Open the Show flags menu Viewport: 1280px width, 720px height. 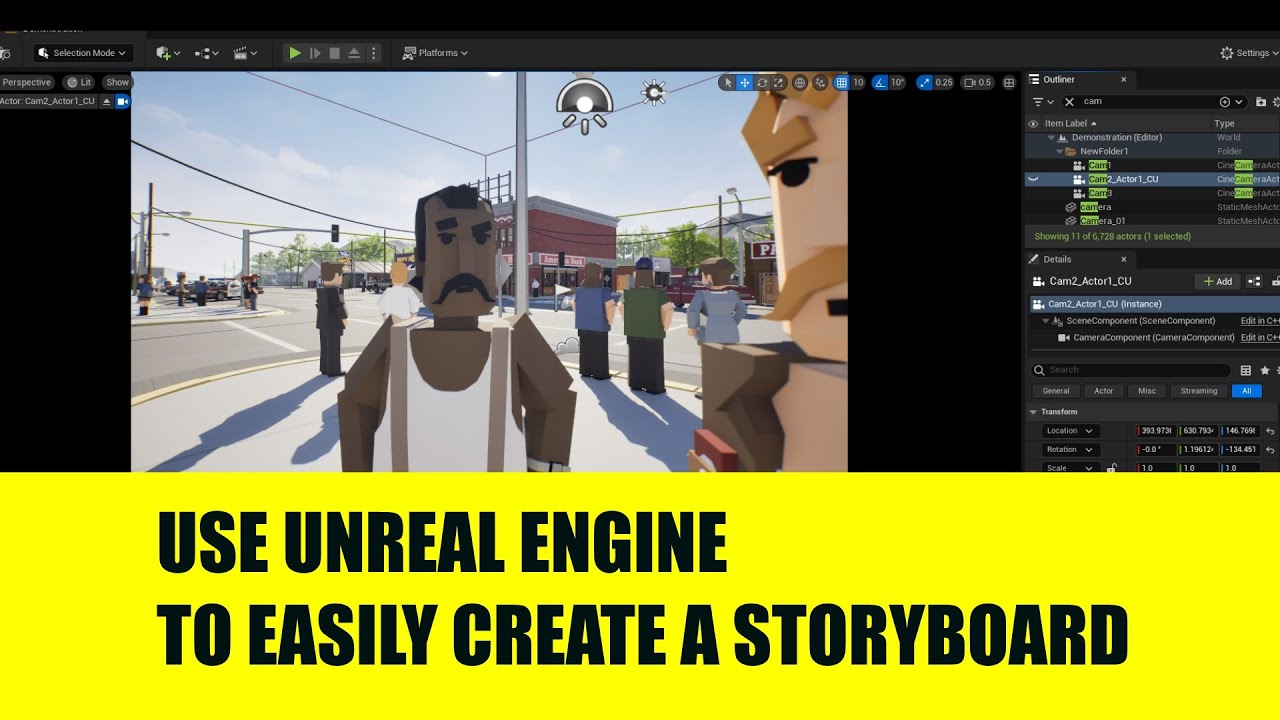coord(118,82)
